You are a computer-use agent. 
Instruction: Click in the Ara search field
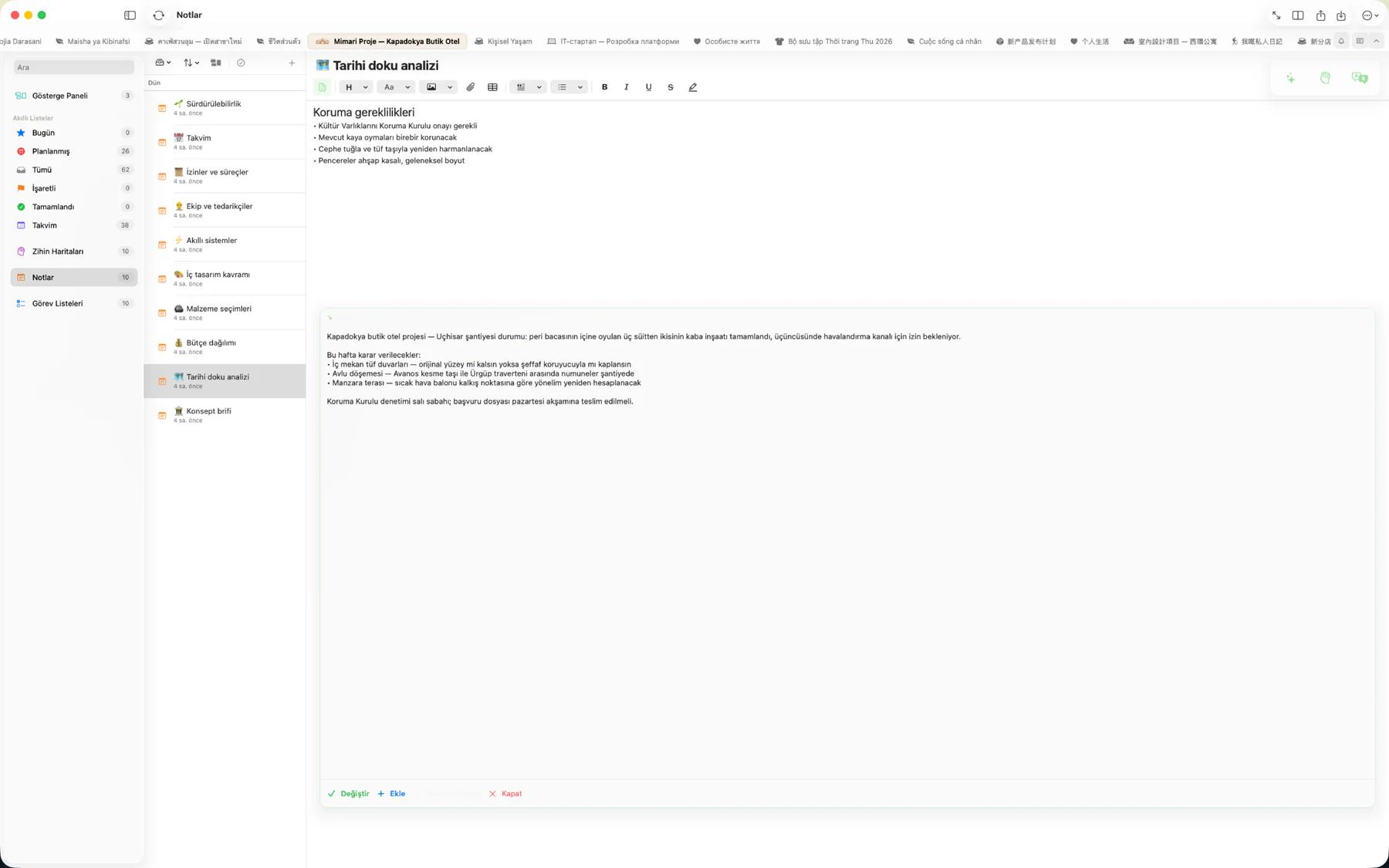(x=74, y=68)
